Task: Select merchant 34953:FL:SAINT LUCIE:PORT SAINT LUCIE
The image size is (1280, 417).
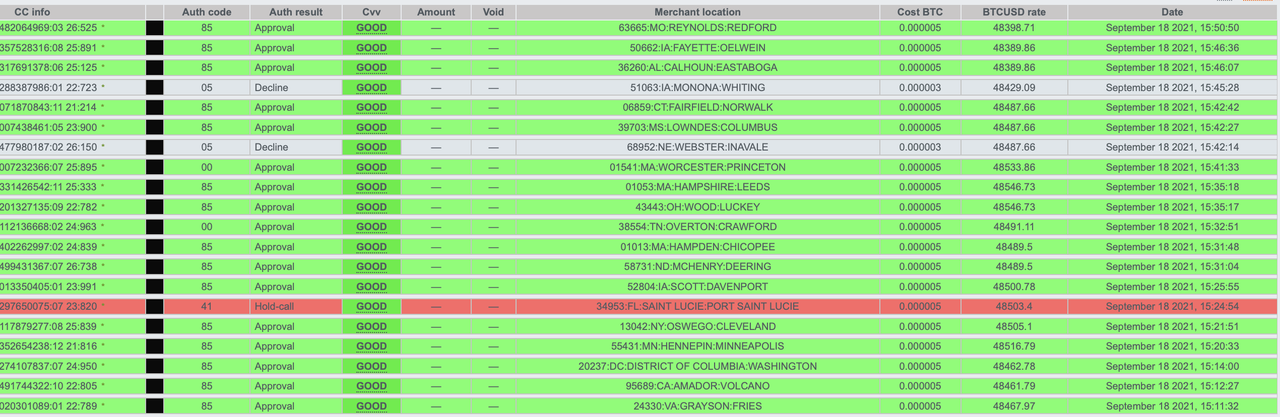Action: (x=697, y=306)
